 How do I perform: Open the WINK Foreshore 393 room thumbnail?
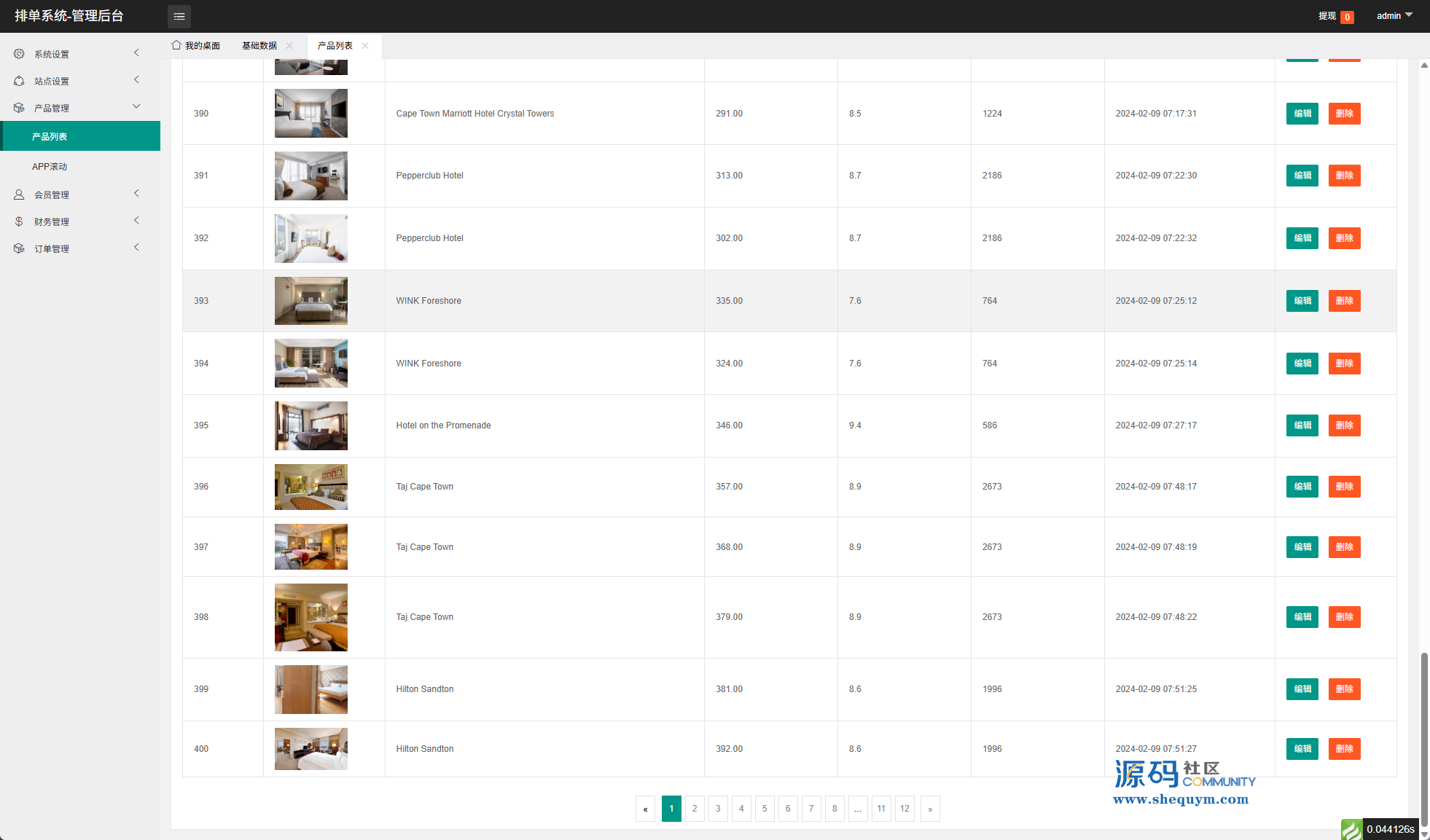click(x=311, y=301)
